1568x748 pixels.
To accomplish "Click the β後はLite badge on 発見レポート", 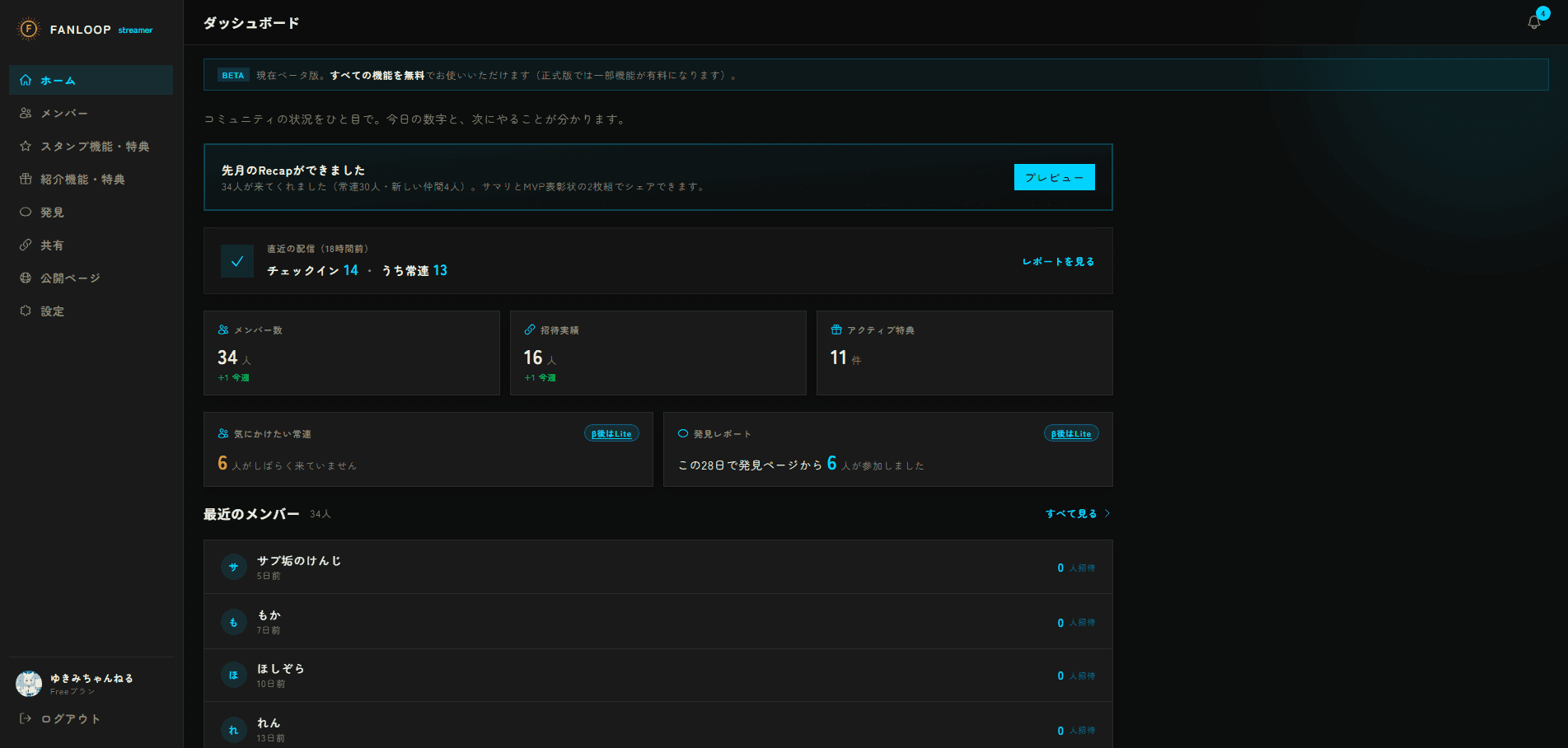I will tap(1071, 433).
